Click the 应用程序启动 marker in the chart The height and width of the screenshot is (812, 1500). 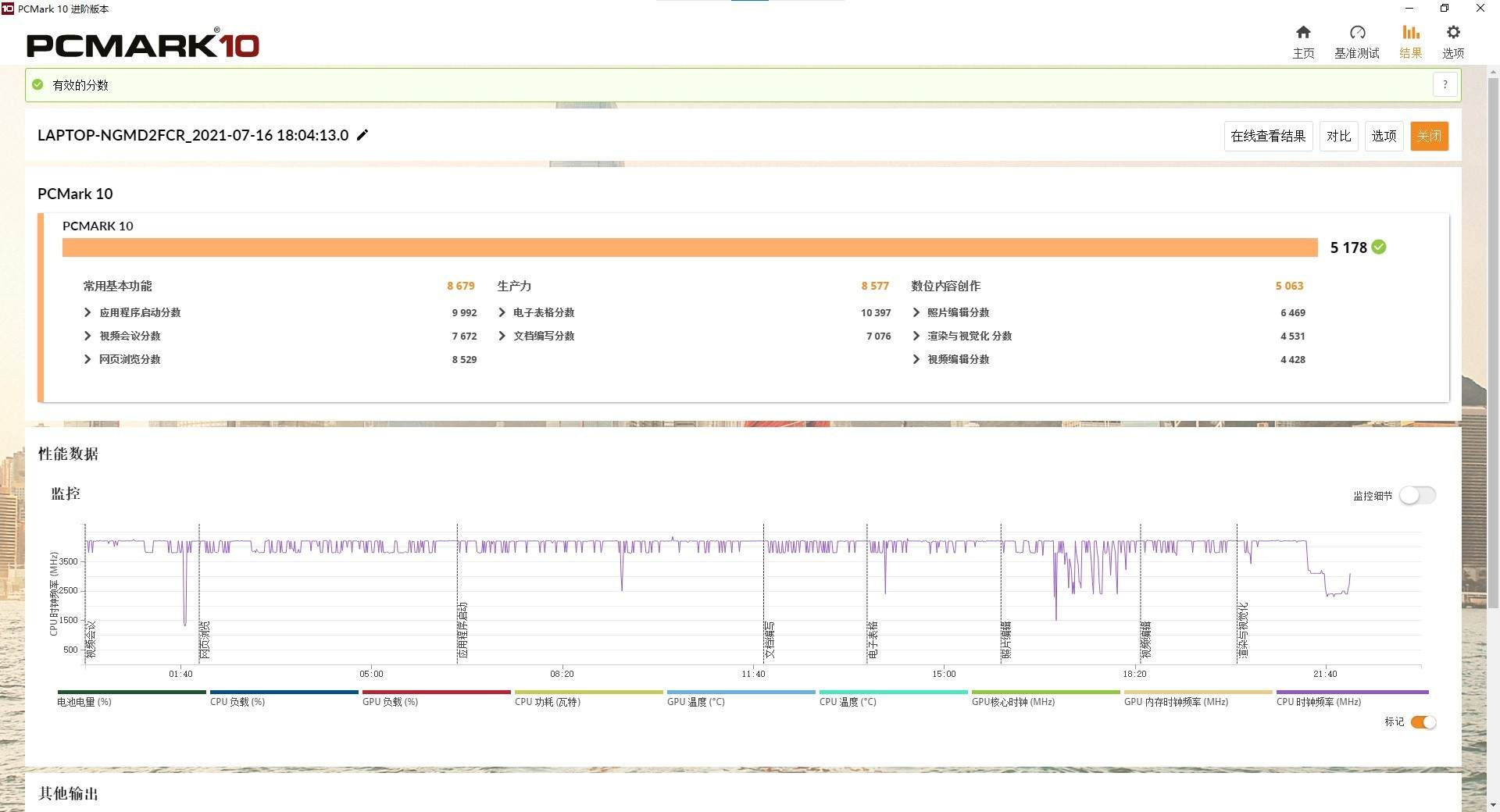click(x=463, y=630)
